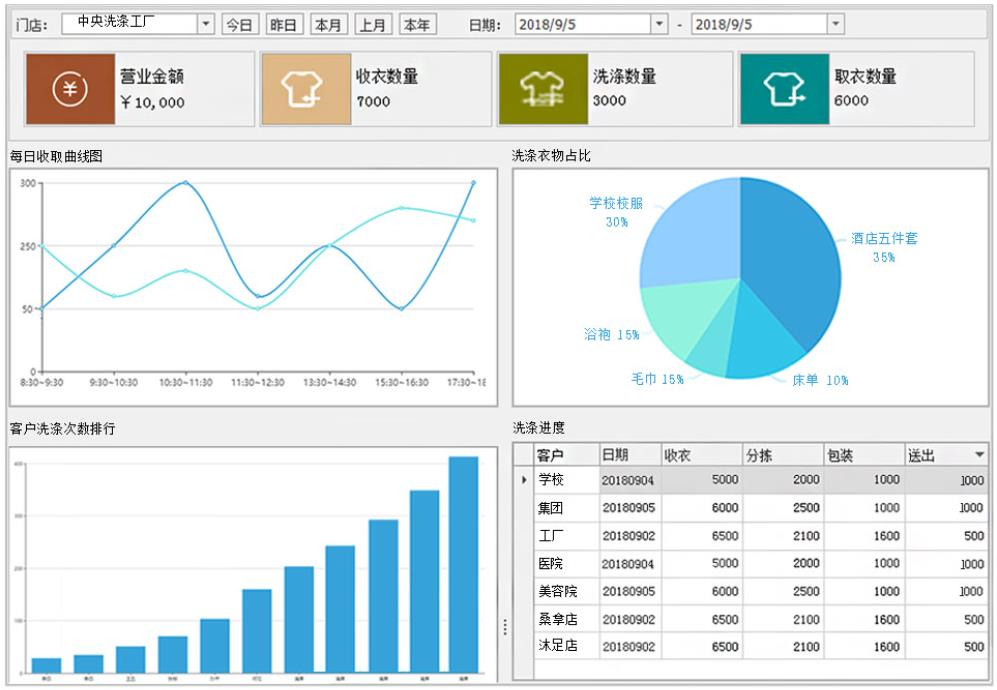Click the 今日 button
Image resolution: width=997 pixels, height=690 pixels.
point(239,25)
